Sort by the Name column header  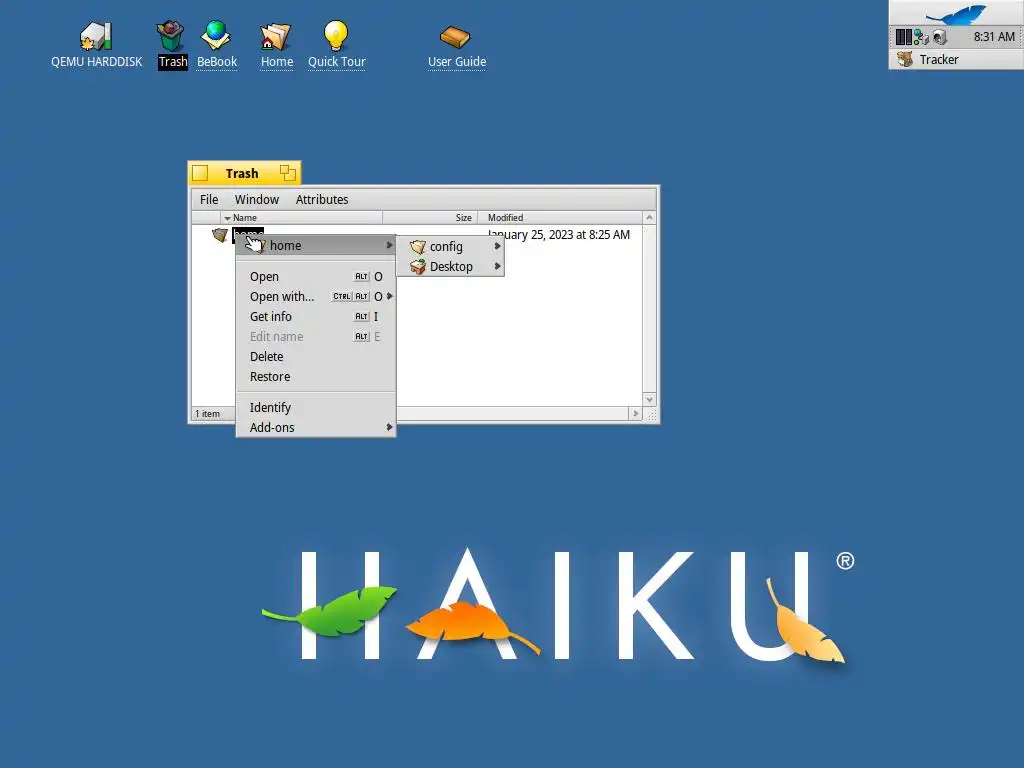pyautogui.click(x=302, y=217)
